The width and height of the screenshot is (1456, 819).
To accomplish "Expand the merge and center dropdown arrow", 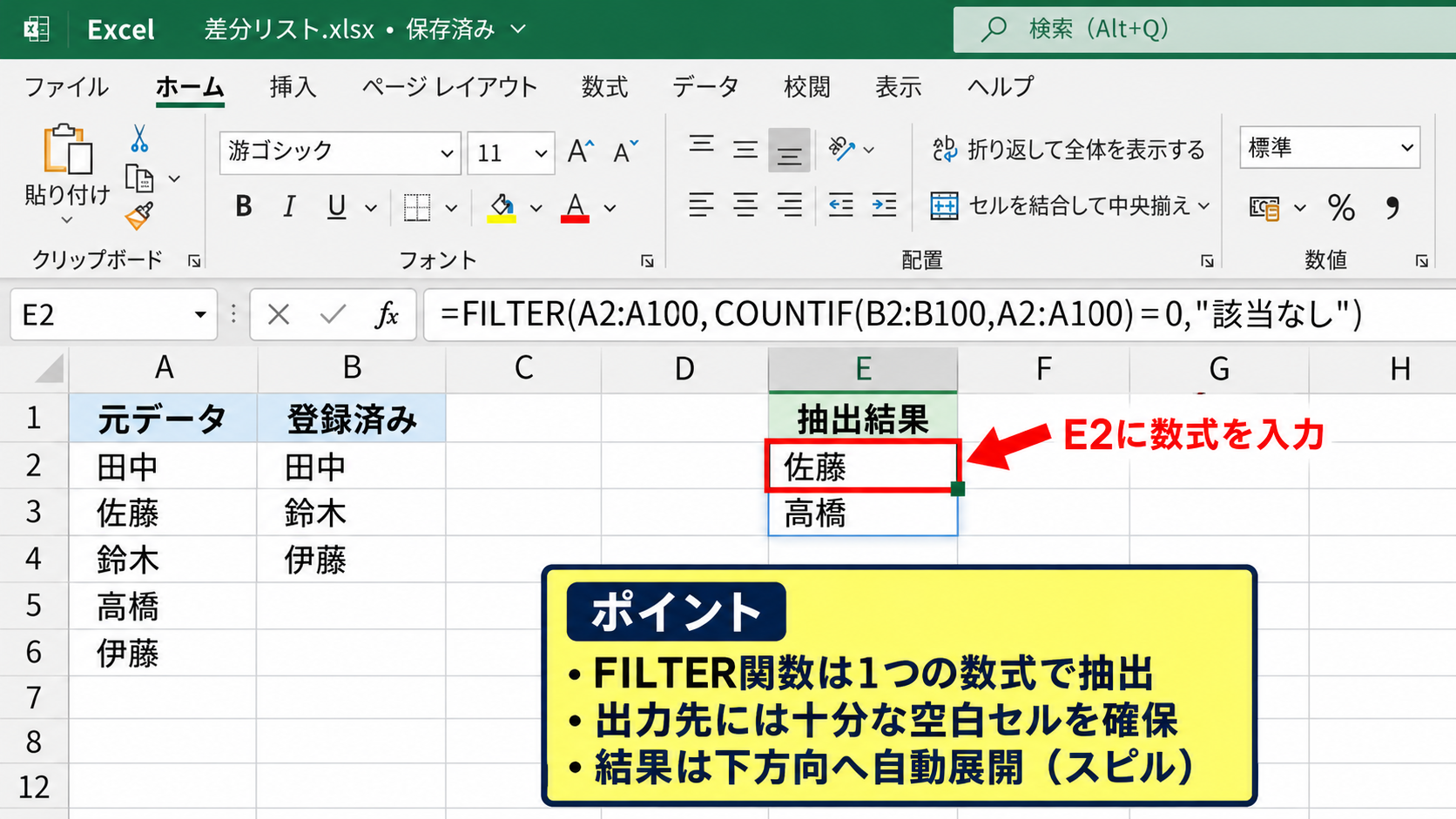I will (1204, 206).
